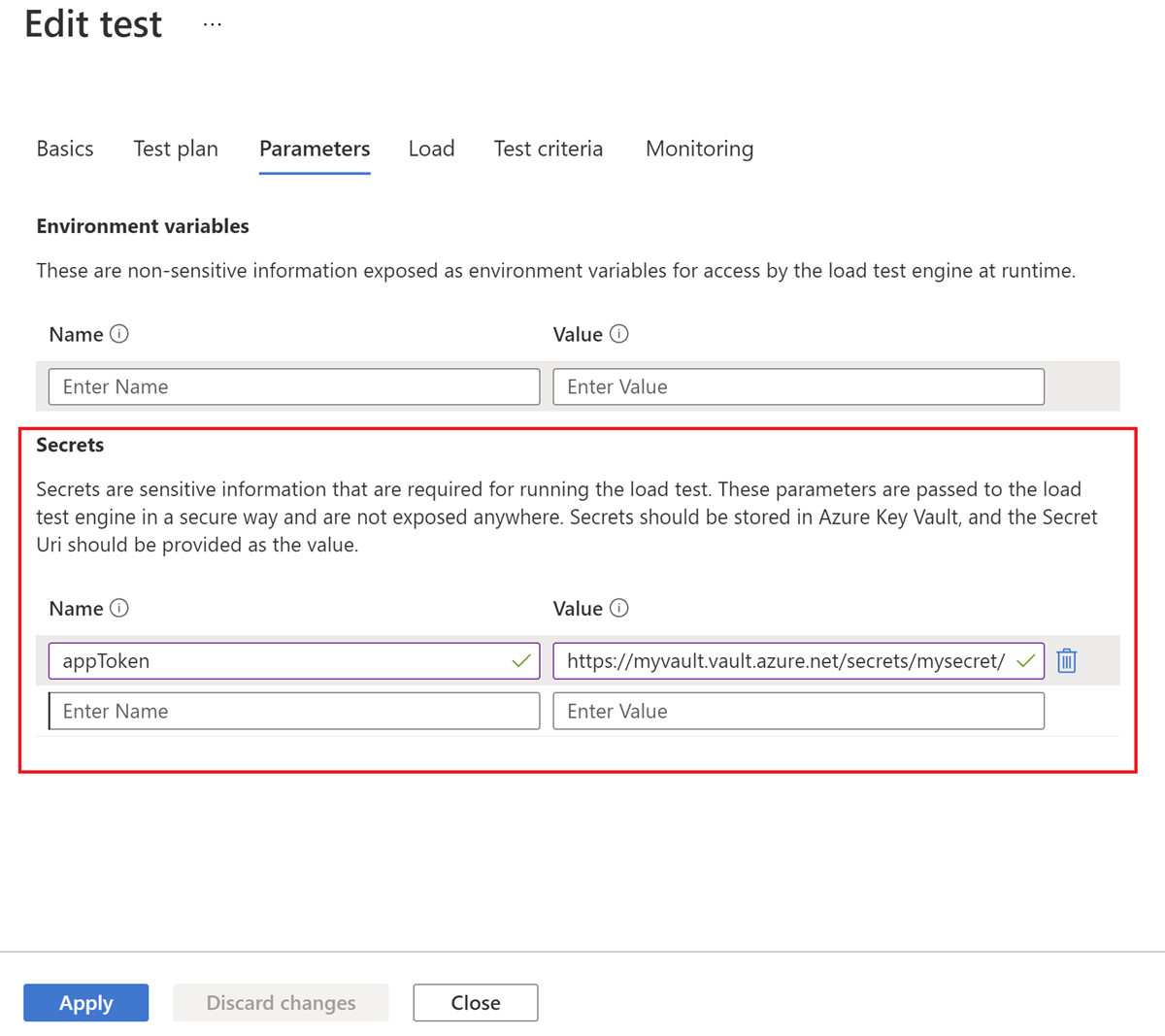The height and width of the screenshot is (1036, 1165).
Task: Click the info icon next to Secrets Name header
Action: [120, 608]
